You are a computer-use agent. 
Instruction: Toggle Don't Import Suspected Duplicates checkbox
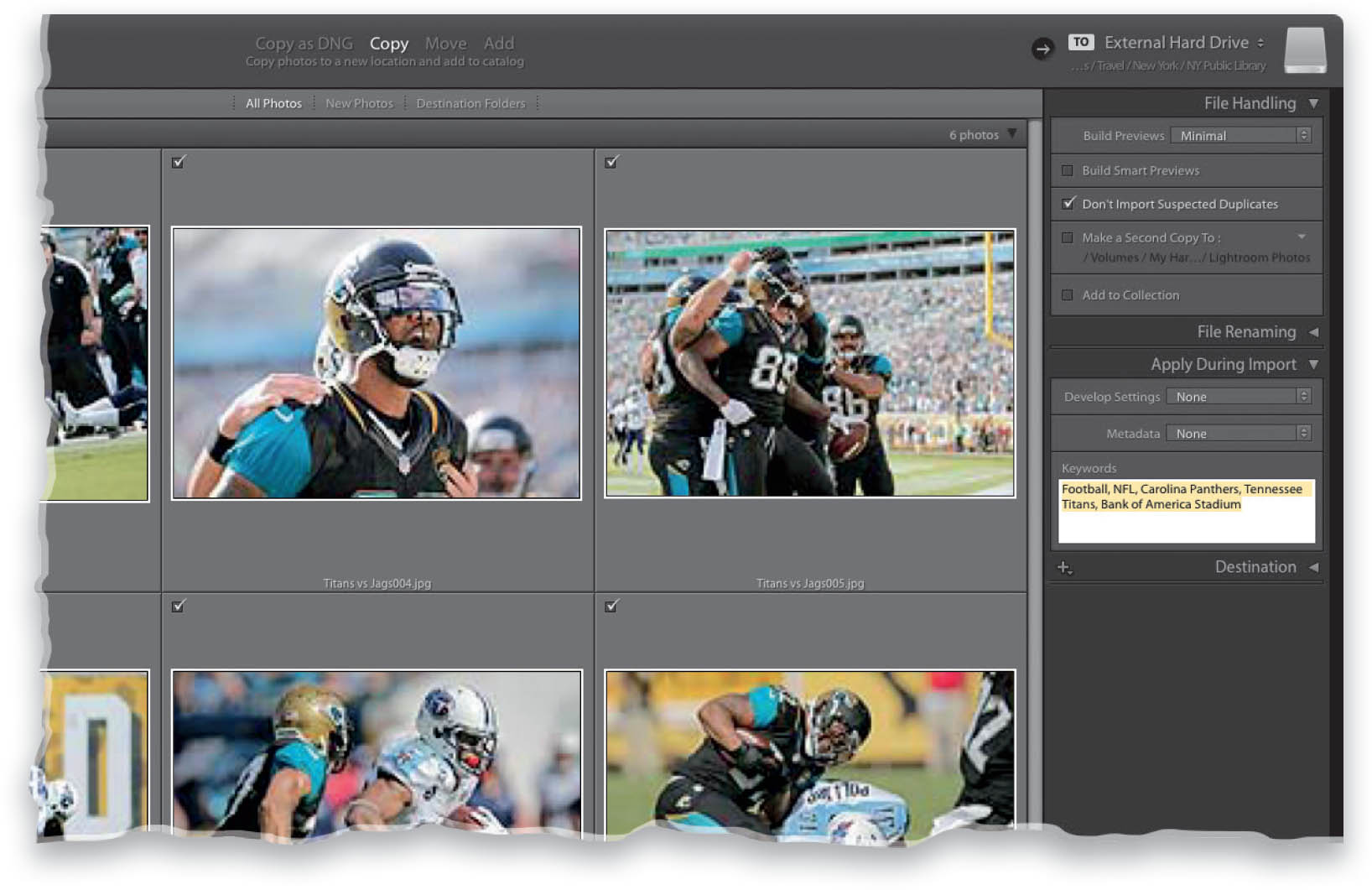[1068, 204]
